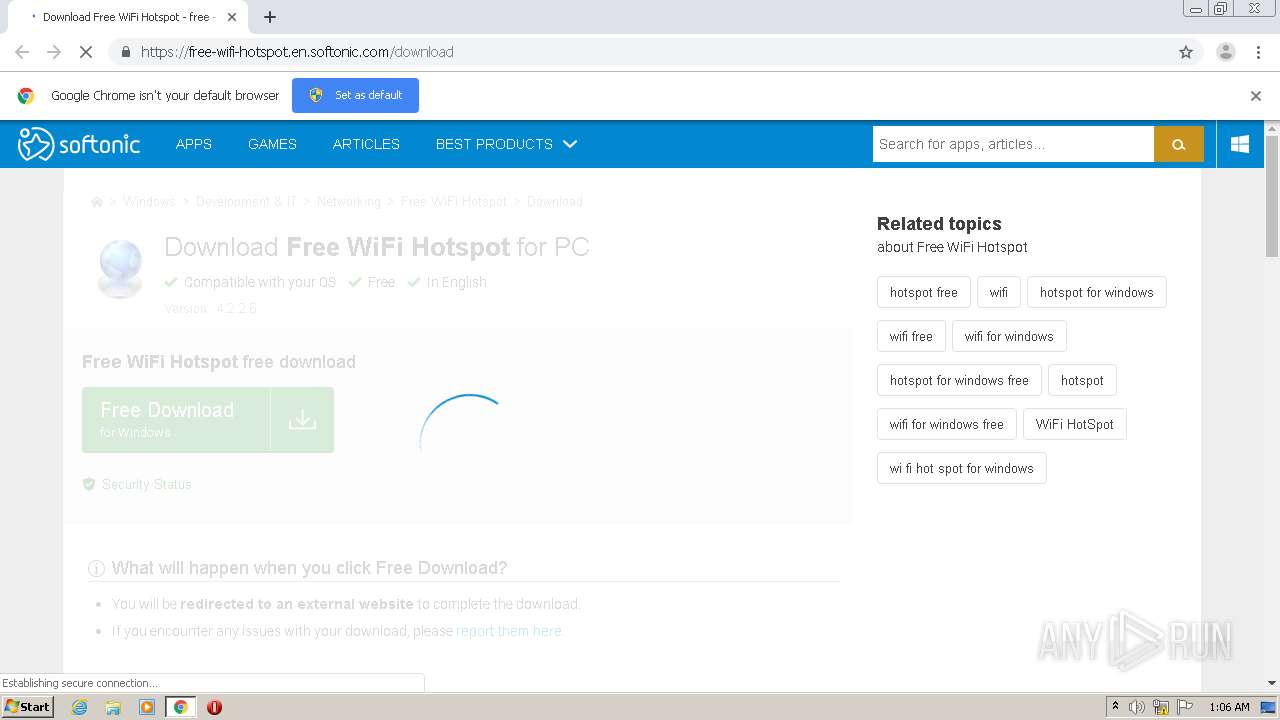Click the address bar URL
The image size is (1280, 720).
click(297, 52)
